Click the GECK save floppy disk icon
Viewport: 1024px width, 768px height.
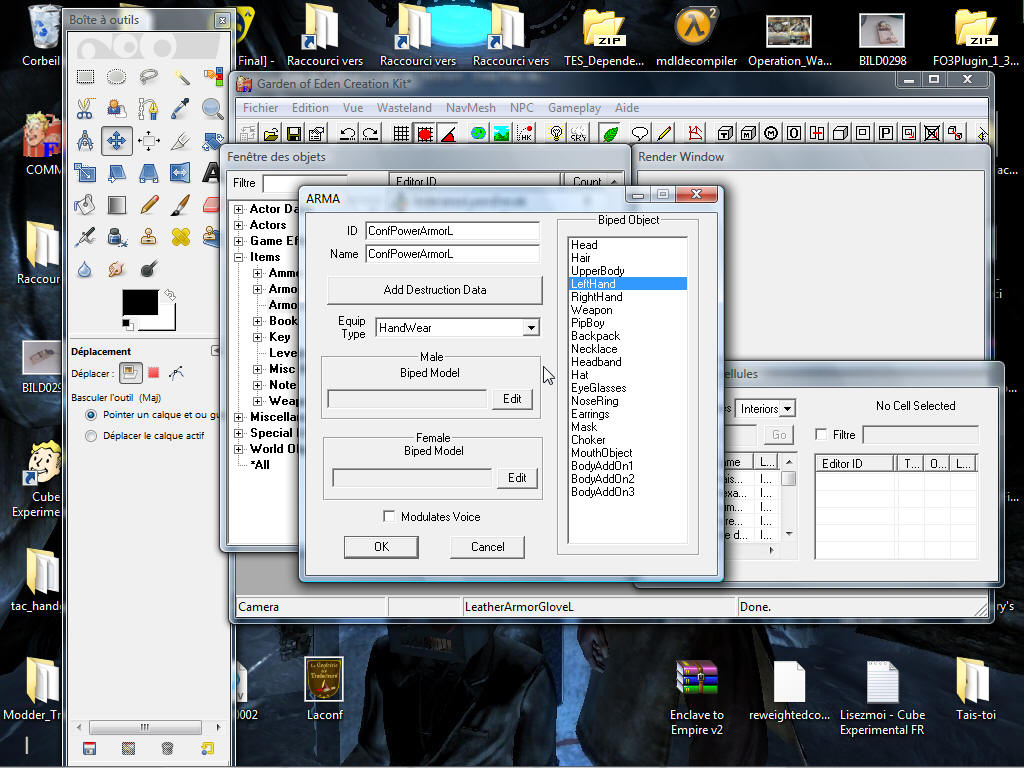[x=294, y=134]
